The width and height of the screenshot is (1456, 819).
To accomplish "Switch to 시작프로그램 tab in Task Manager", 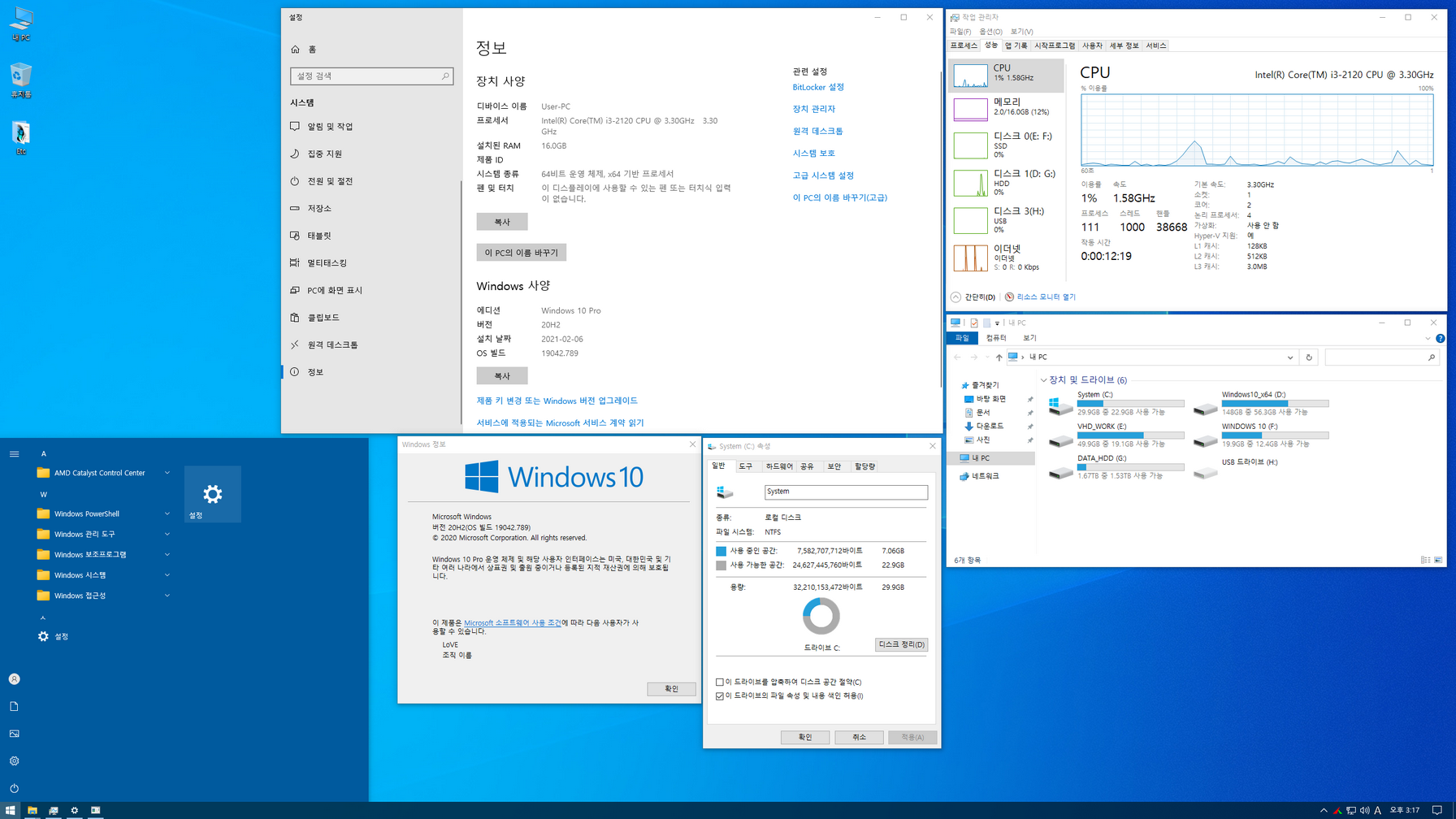I will click(x=1055, y=46).
